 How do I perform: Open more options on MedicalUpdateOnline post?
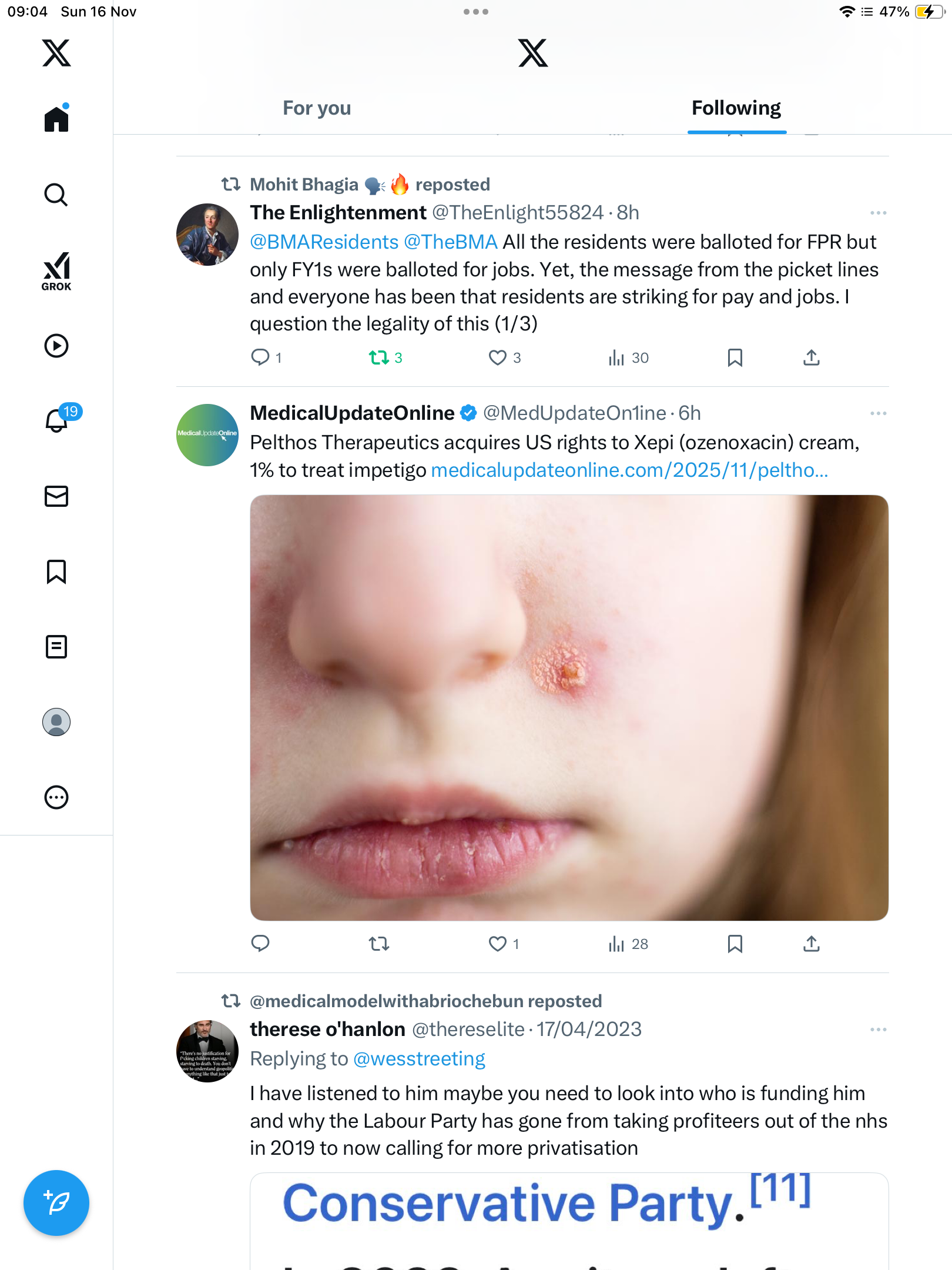(x=878, y=413)
